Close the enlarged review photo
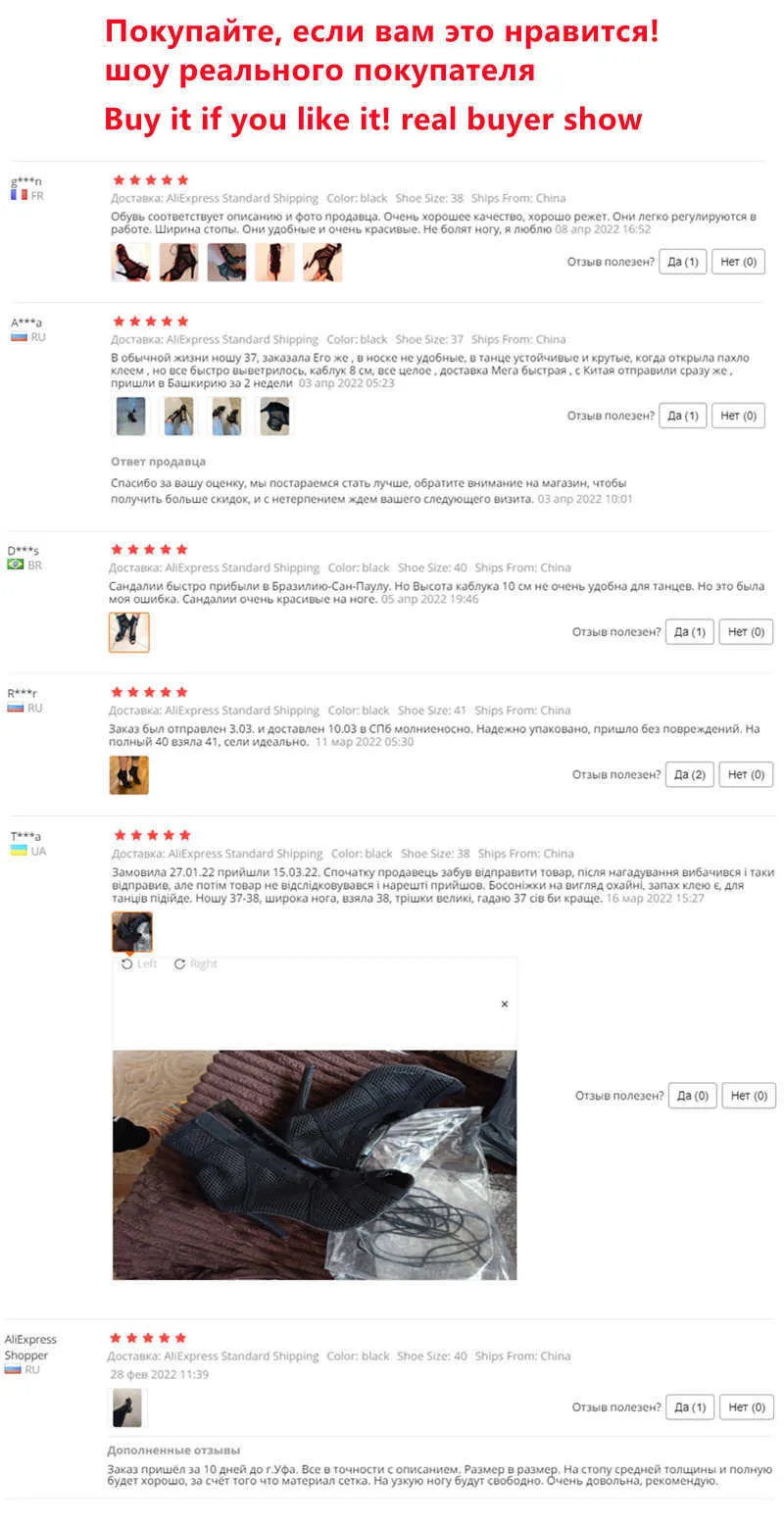This screenshot has height=1527, width=784. pyautogui.click(x=505, y=1004)
